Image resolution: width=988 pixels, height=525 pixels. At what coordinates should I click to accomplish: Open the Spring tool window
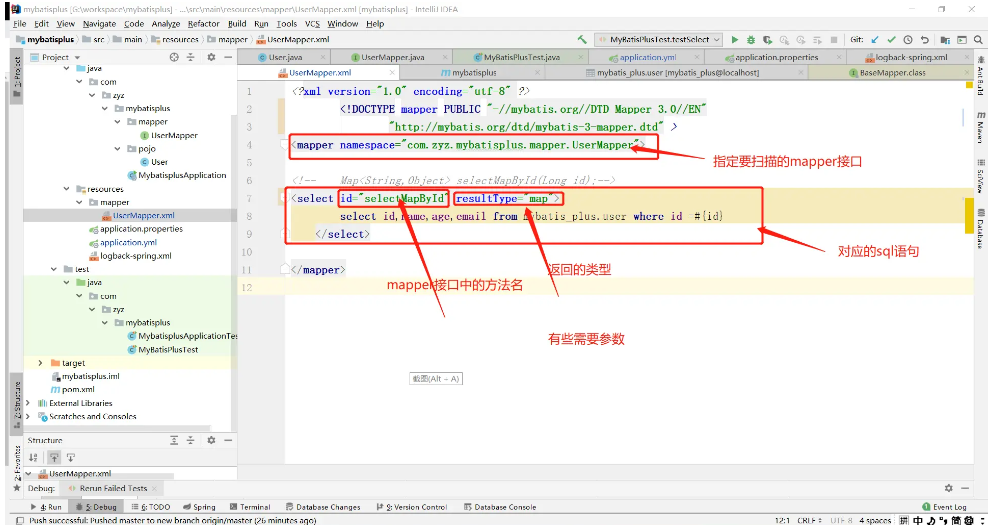[x=199, y=507]
